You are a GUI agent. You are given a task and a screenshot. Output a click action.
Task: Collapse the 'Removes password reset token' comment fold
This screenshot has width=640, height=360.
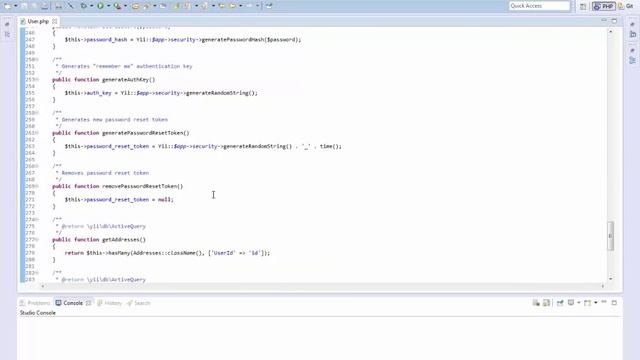pos(37,166)
